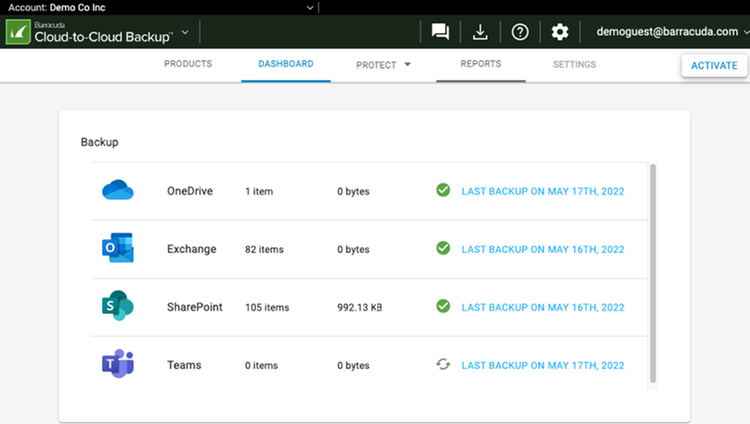The width and height of the screenshot is (750, 424).
Task: Click the Teams row label
Action: point(184,365)
